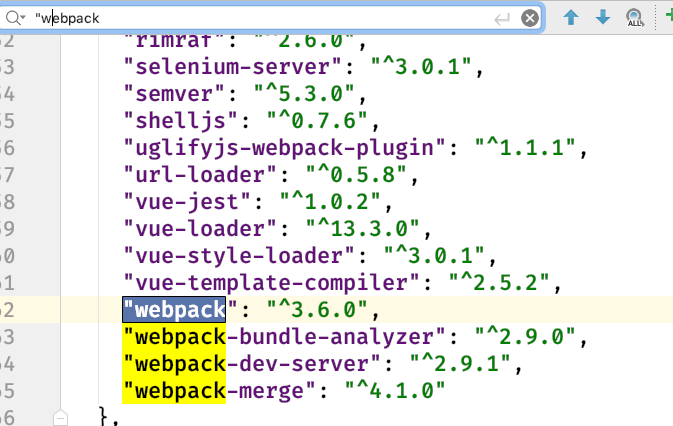The width and height of the screenshot is (673, 426).
Task: Open the search history magnifier dropdown
Action: pos(15,18)
